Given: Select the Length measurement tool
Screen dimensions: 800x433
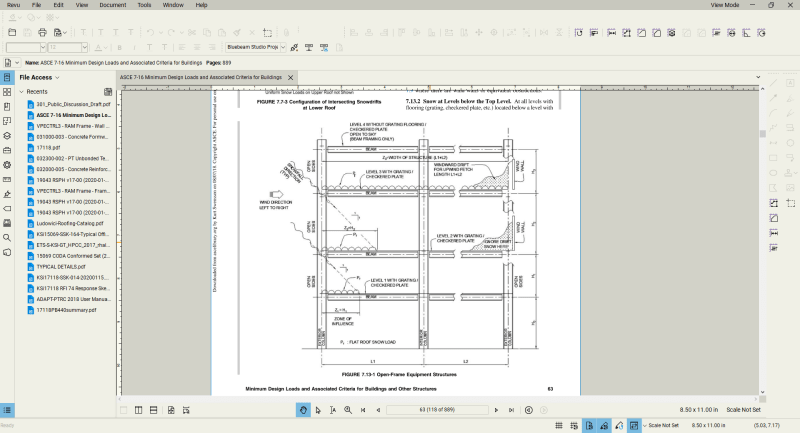Looking at the screenshot, I should tap(612, 33).
